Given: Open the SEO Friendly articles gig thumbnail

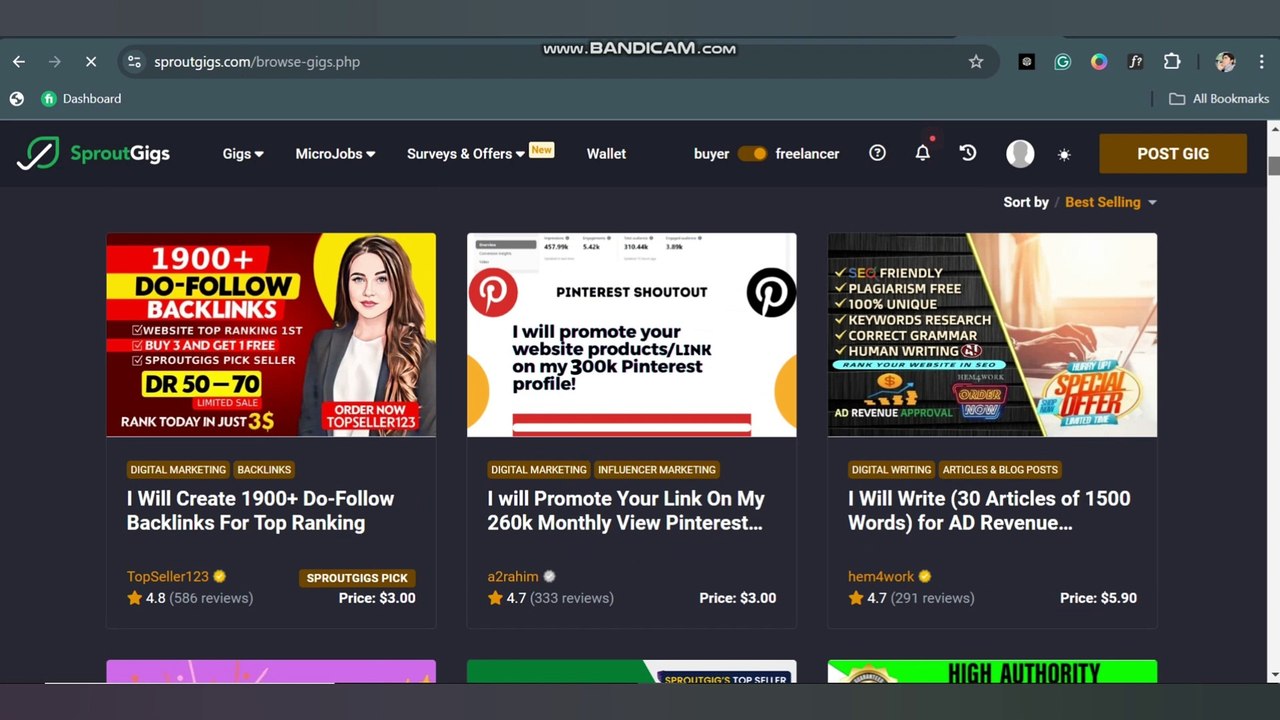Looking at the screenshot, I should click(x=992, y=335).
